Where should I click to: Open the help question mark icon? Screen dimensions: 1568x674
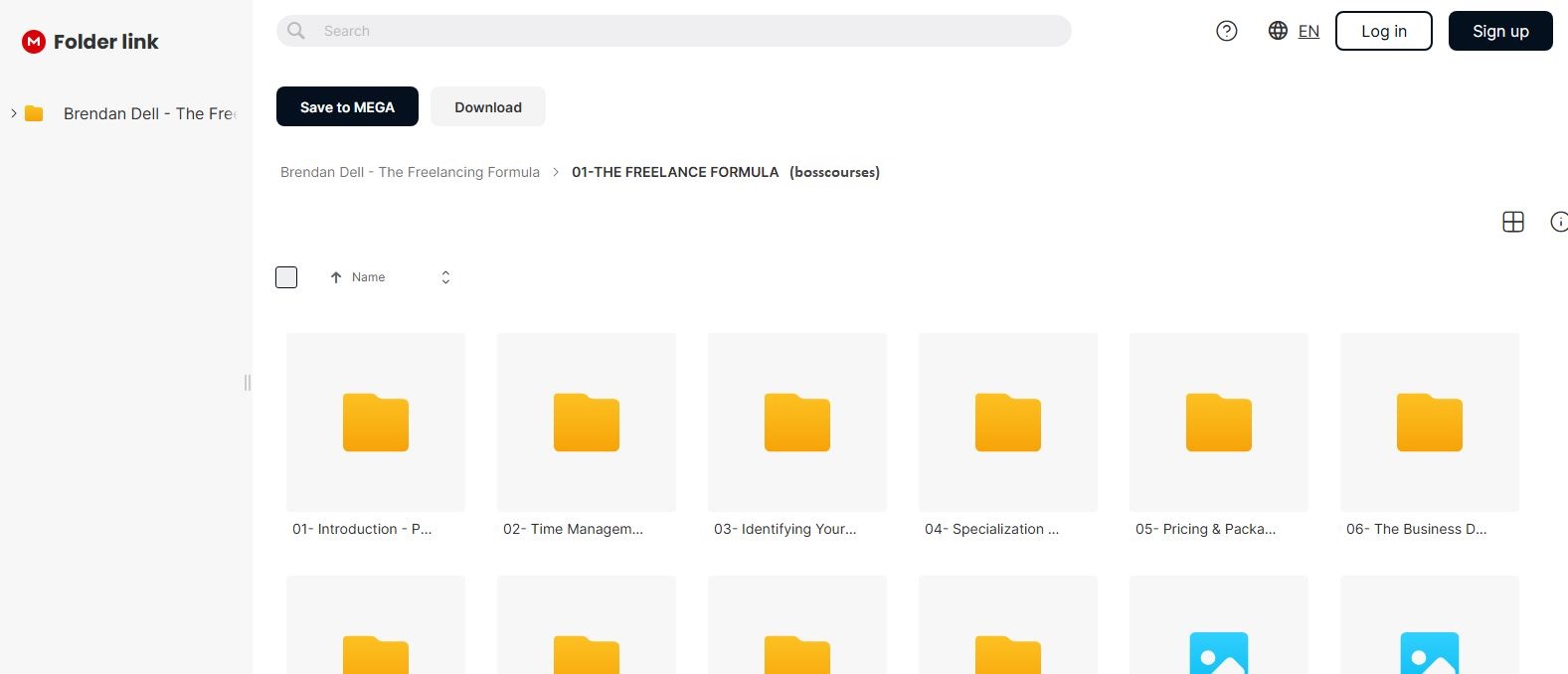[x=1227, y=31]
